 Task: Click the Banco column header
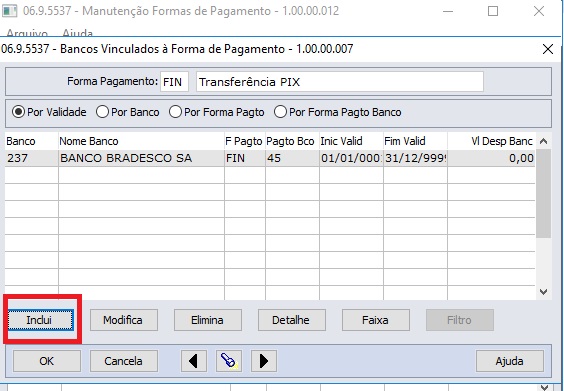click(x=32, y=141)
